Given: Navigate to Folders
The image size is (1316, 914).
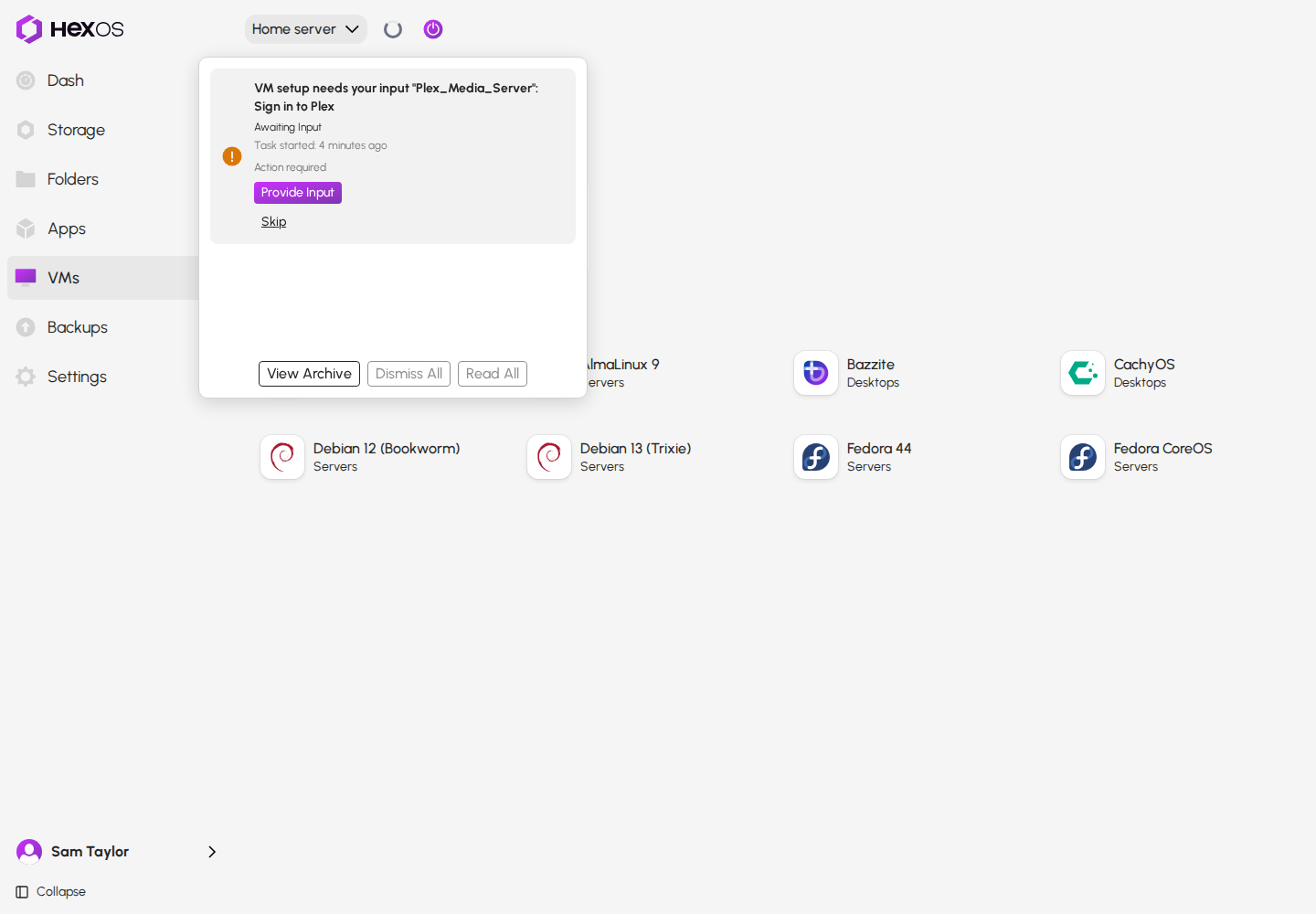Looking at the screenshot, I should (73, 179).
